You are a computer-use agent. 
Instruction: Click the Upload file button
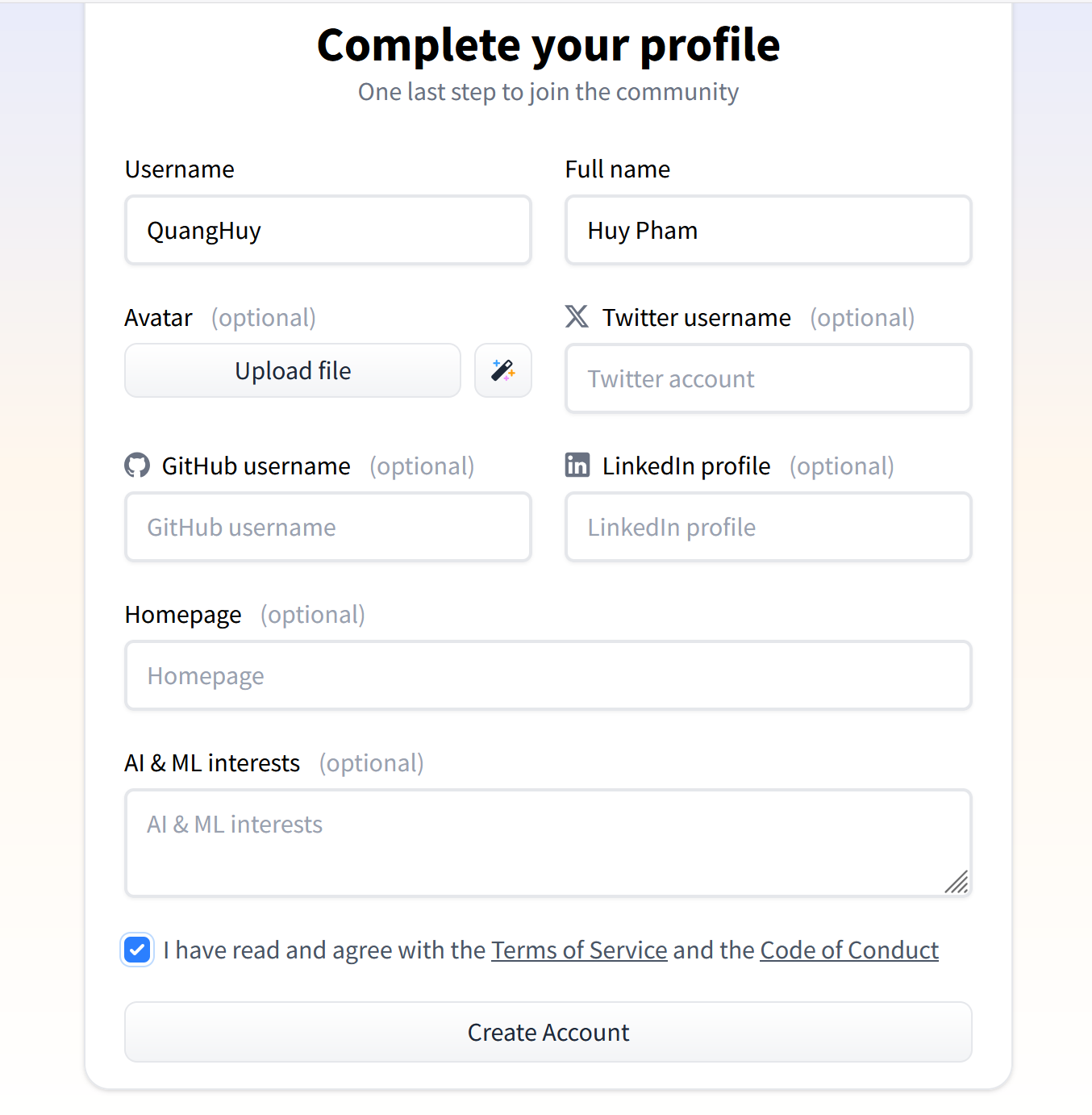click(293, 370)
